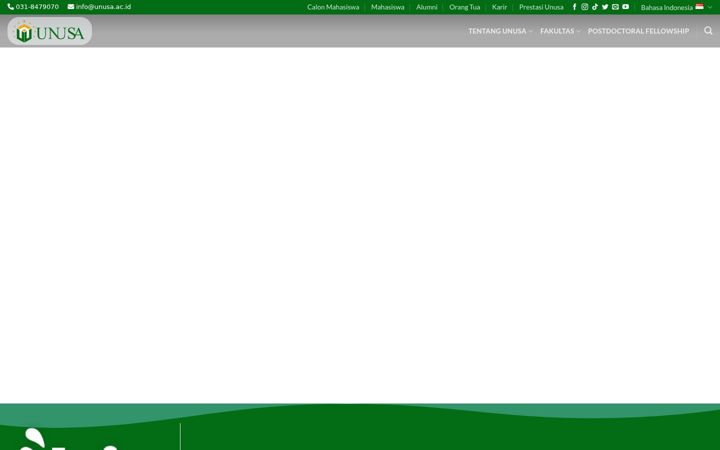Click the search magnifier icon
This screenshot has width=720, height=450.
pos(708,31)
